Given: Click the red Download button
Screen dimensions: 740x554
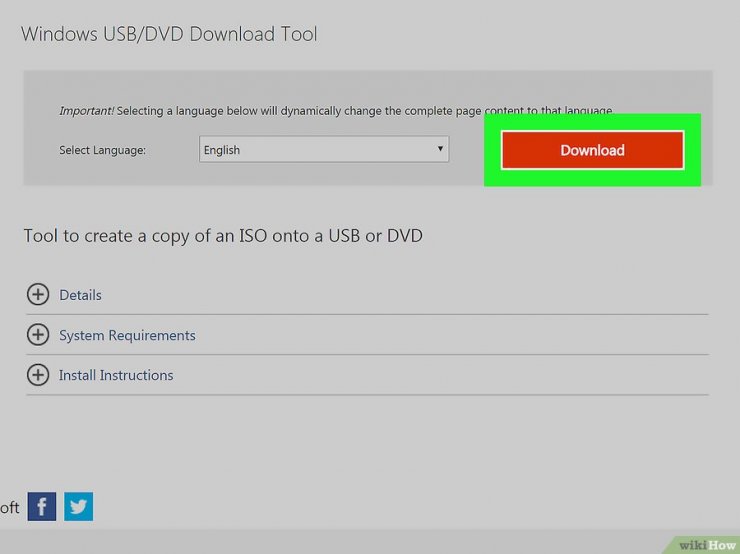Looking at the screenshot, I should [592, 150].
